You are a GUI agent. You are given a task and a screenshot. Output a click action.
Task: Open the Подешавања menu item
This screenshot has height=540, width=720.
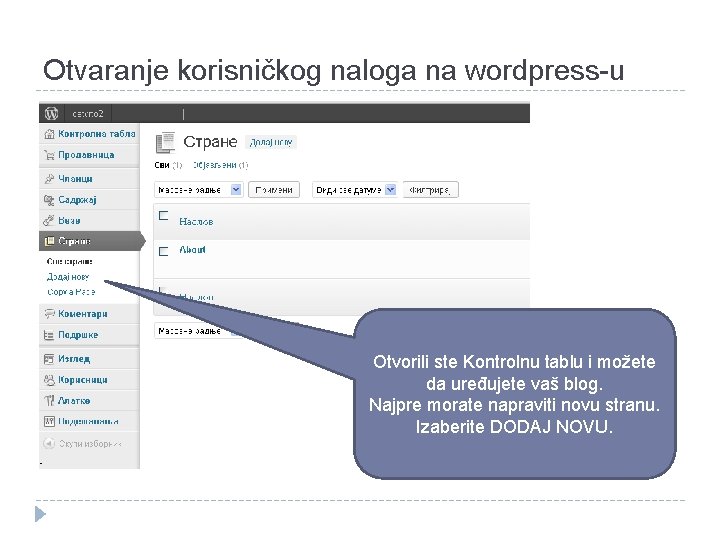tap(90, 422)
